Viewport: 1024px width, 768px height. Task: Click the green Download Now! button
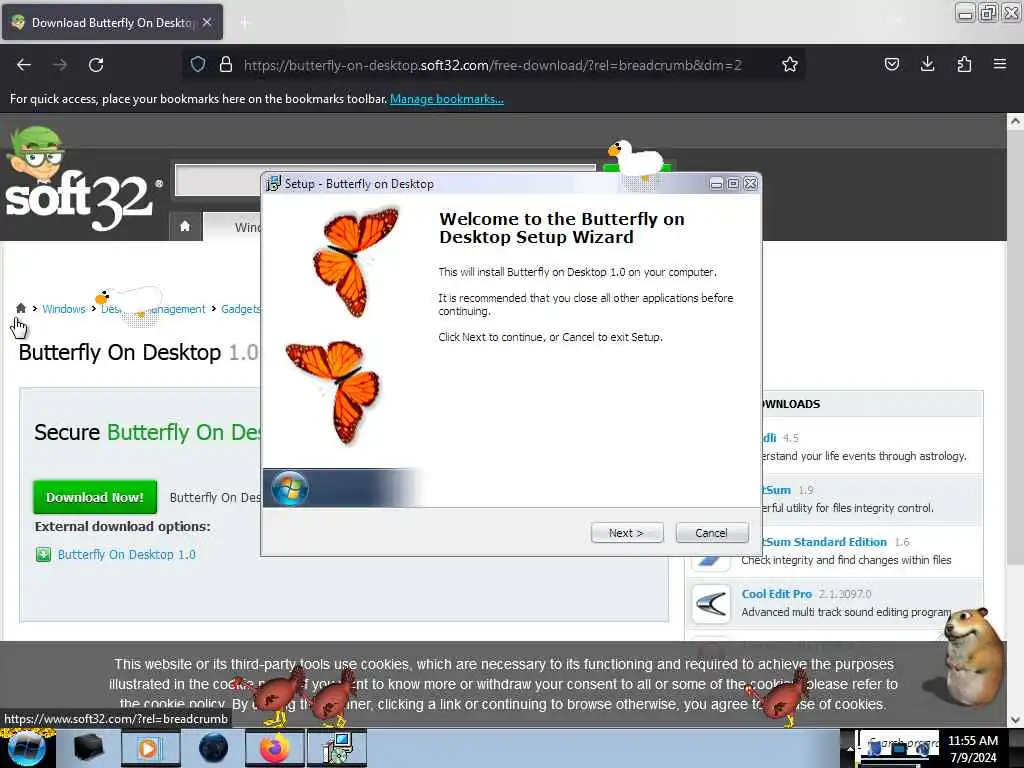(x=95, y=497)
